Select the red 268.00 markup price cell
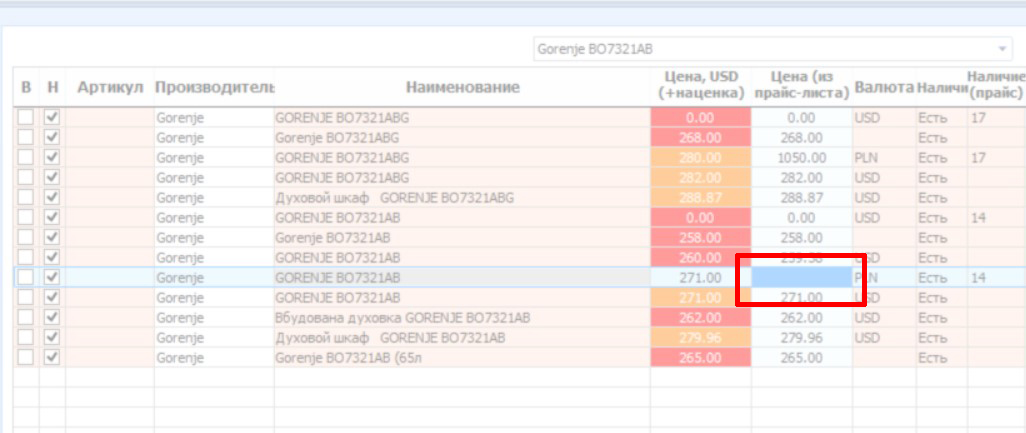 701,138
